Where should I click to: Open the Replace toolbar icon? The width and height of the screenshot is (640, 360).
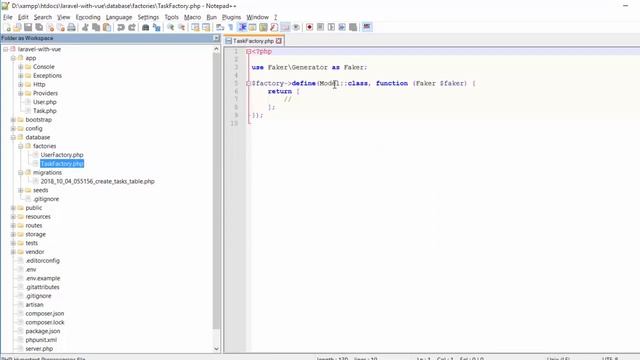pyautogui.click(x=156, y=27)
